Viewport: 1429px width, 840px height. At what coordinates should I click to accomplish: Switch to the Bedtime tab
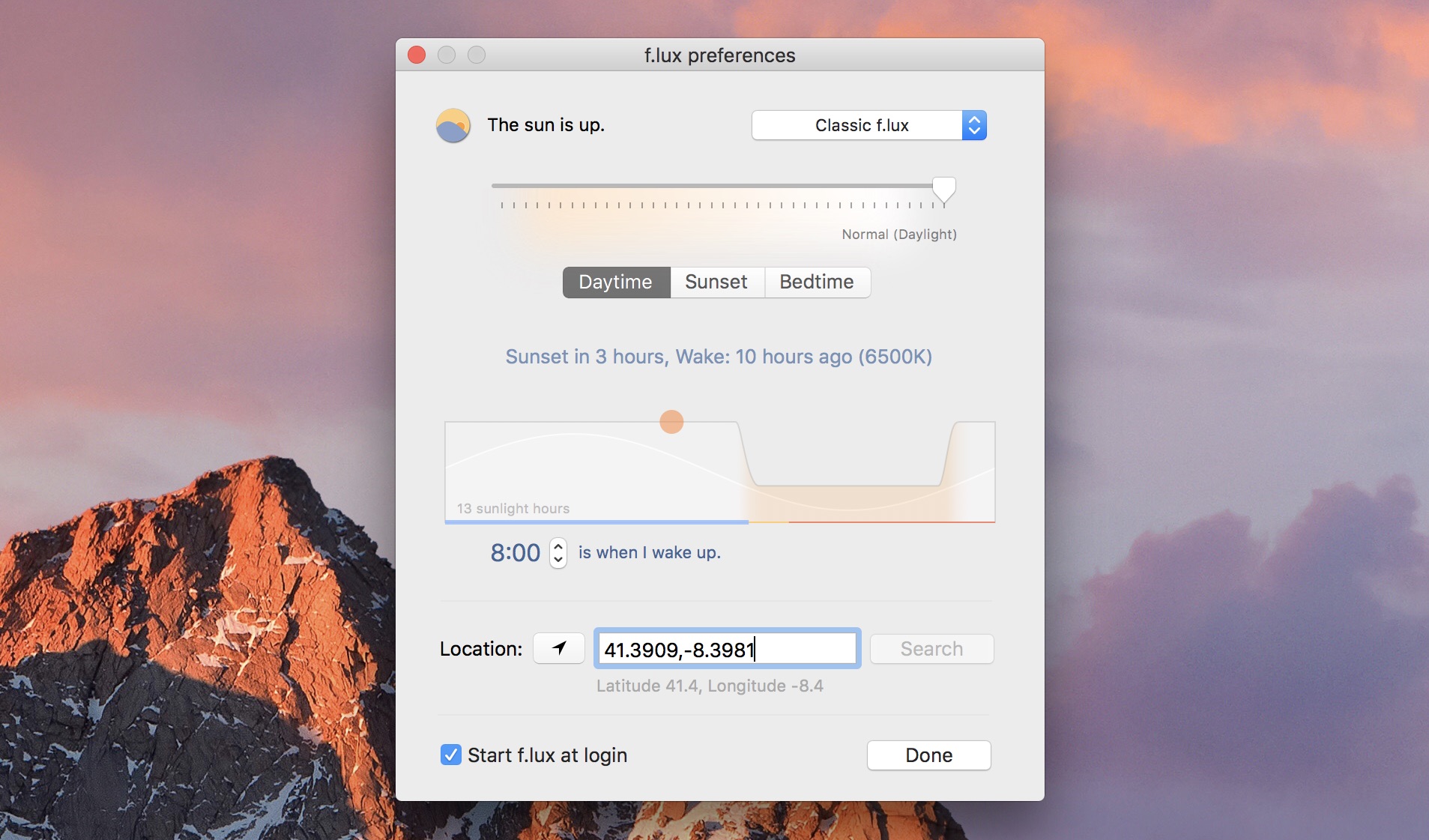818,282
